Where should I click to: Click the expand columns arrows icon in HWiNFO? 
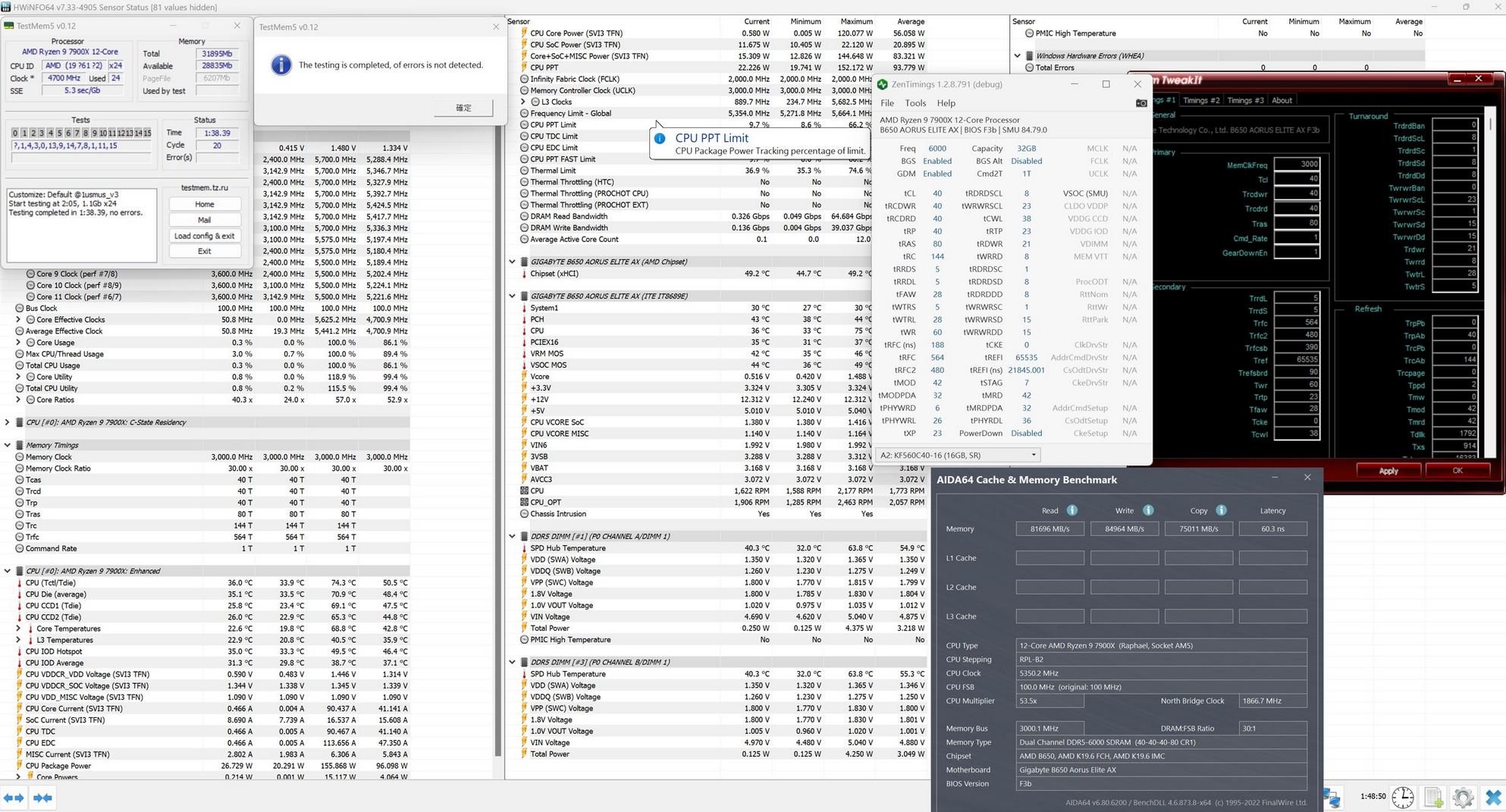(14, 798)
